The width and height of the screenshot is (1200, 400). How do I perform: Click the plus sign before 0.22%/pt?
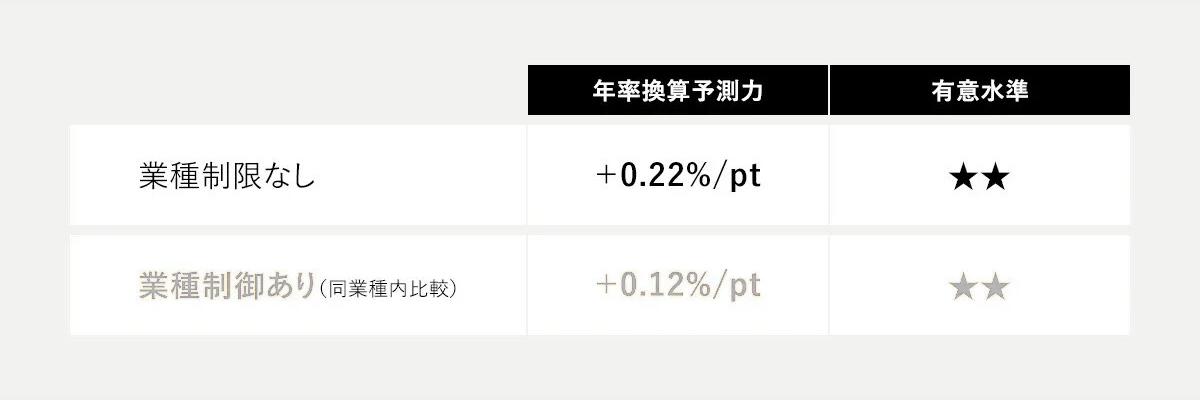606,178
